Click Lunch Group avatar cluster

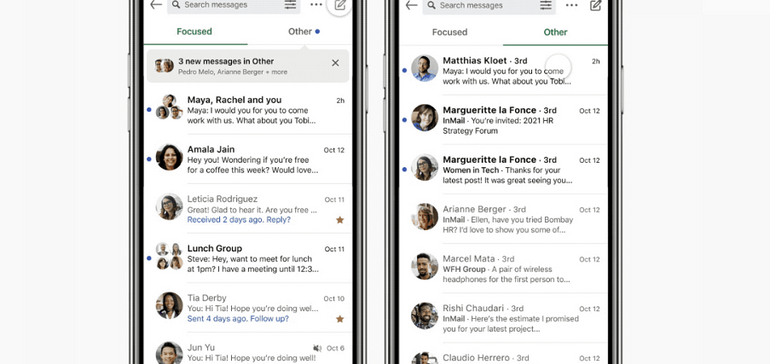point(169,256)
